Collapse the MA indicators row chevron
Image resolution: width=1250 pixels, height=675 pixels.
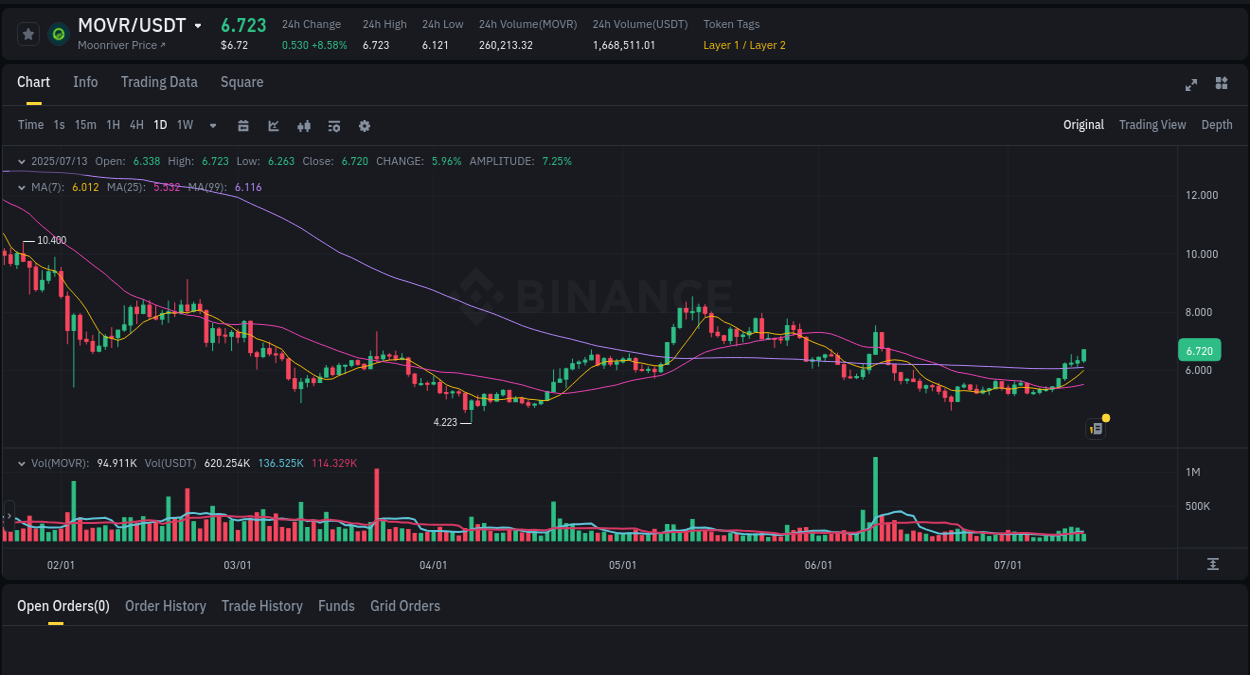pos(22,187)
